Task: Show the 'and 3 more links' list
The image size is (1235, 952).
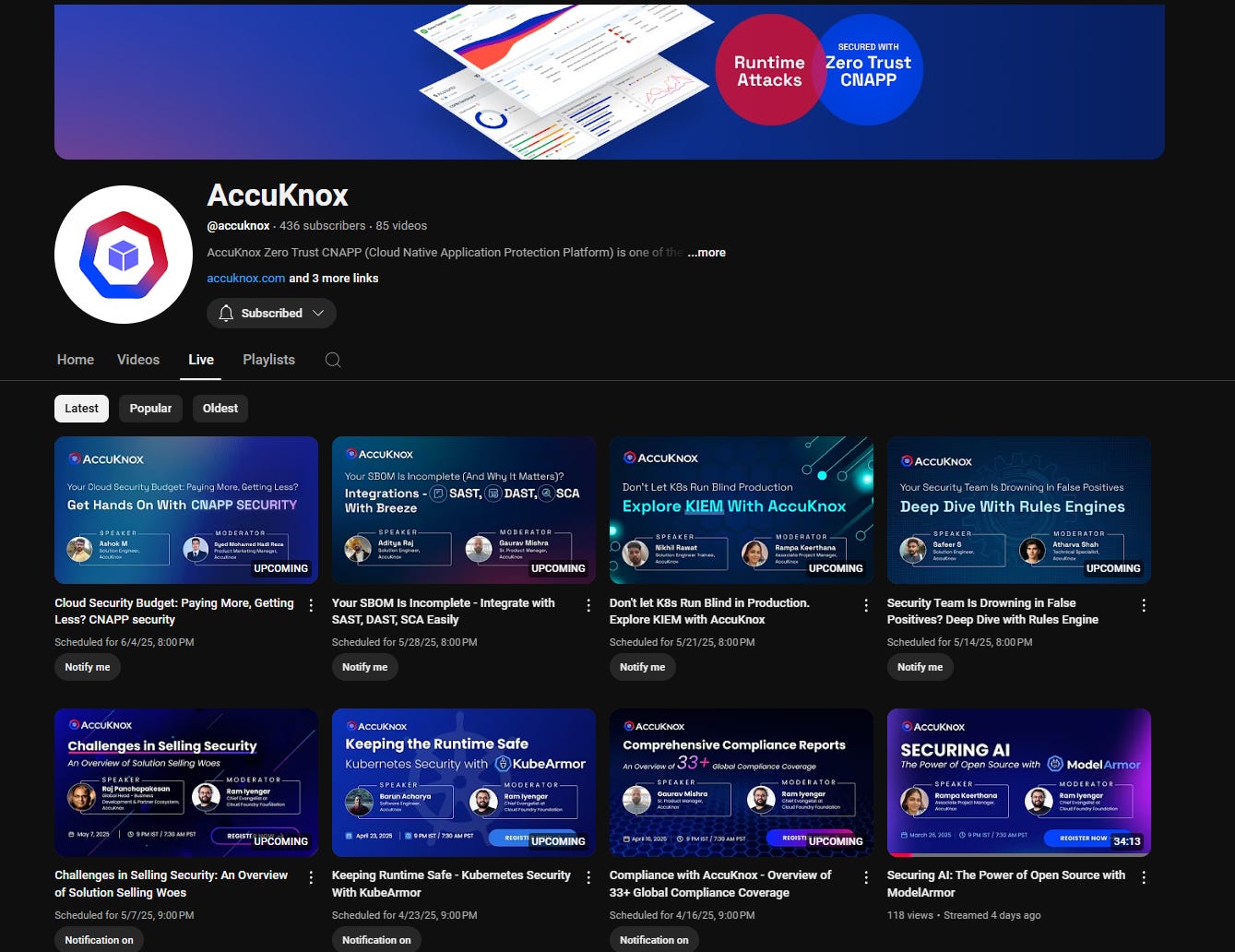Action: click(x=334, y=279)
